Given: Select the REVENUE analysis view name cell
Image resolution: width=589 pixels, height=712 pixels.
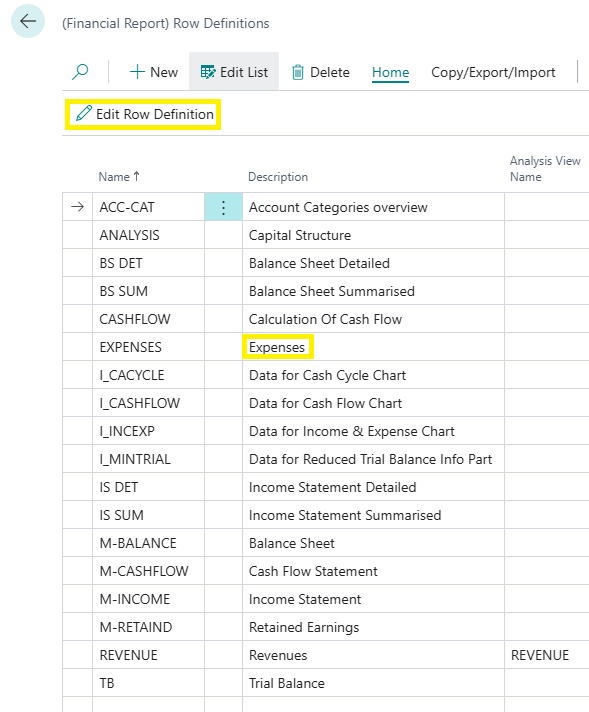Looking at the screenshot, I should point(546,655).
